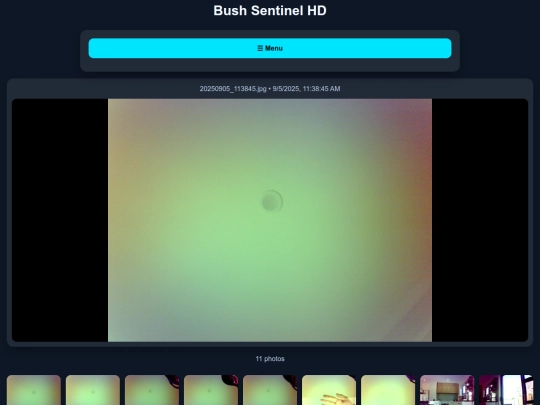Open the second plain green thumbnail
540x405 pixels.
[93, 390]
